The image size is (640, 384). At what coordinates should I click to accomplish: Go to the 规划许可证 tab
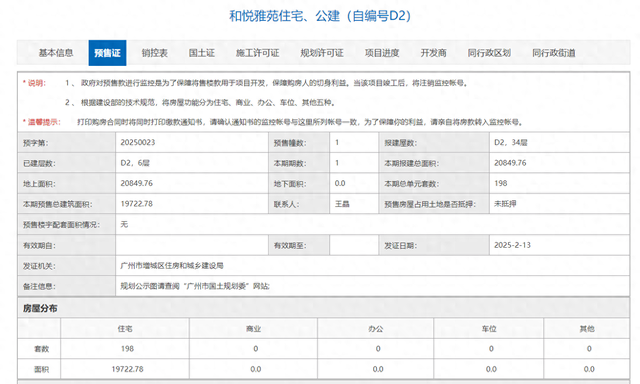(x=322, y=53)
